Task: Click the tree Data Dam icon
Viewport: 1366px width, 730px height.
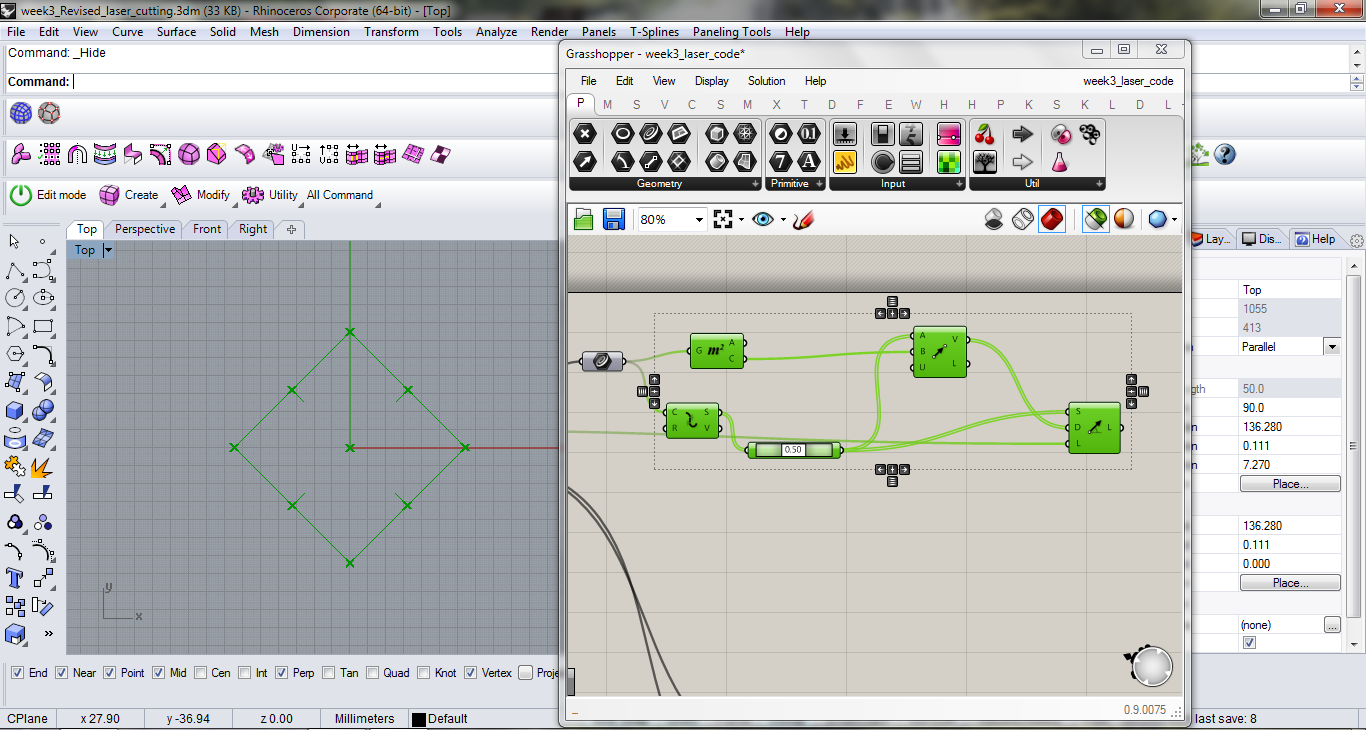Action: point(985,161)
